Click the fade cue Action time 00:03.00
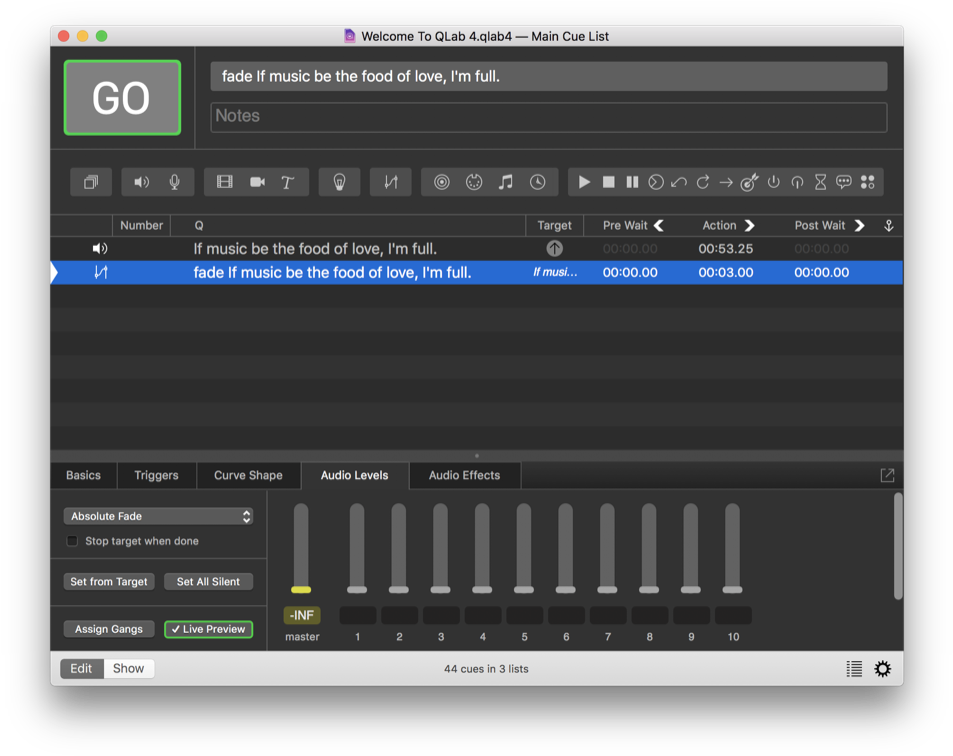 point(726,272)
